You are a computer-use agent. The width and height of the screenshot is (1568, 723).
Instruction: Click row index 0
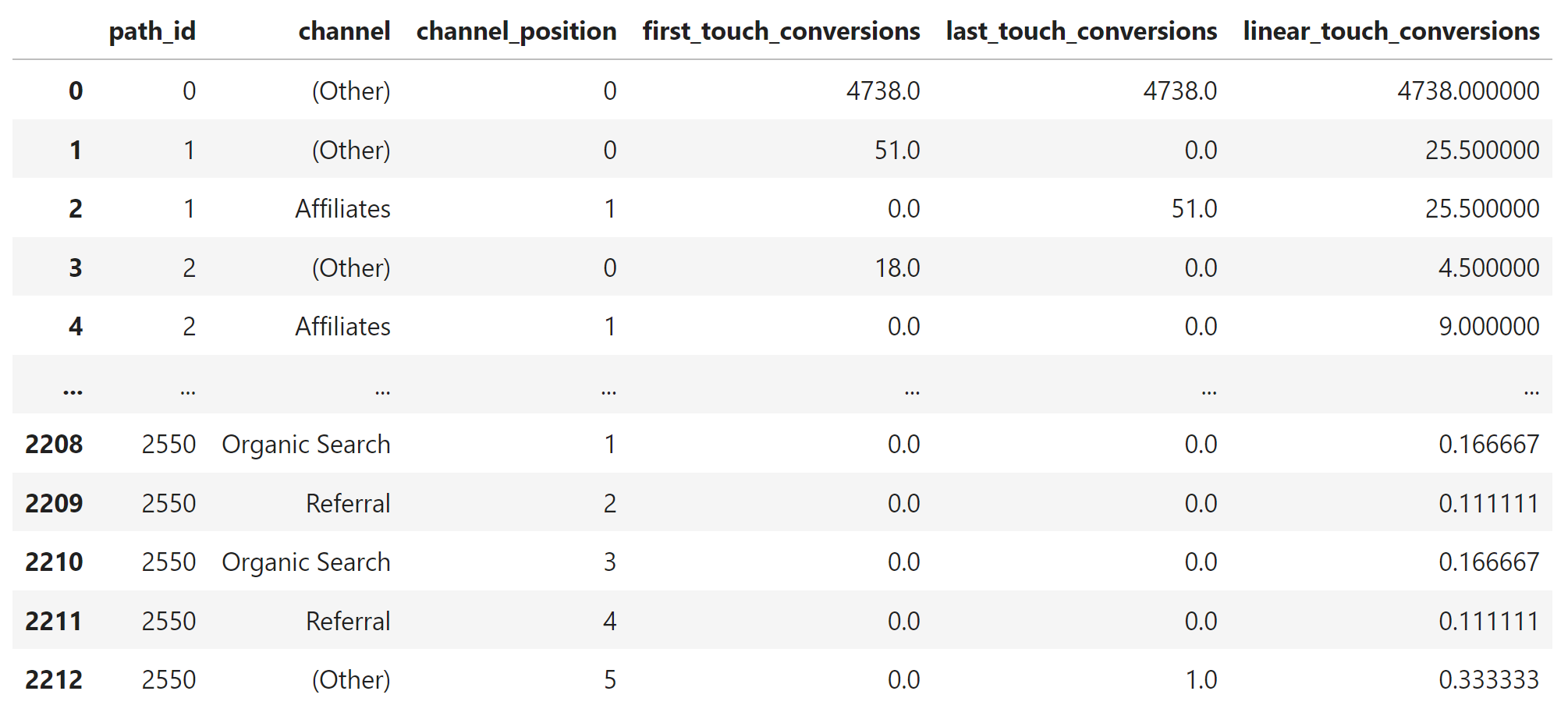click(x=76, y=90)
